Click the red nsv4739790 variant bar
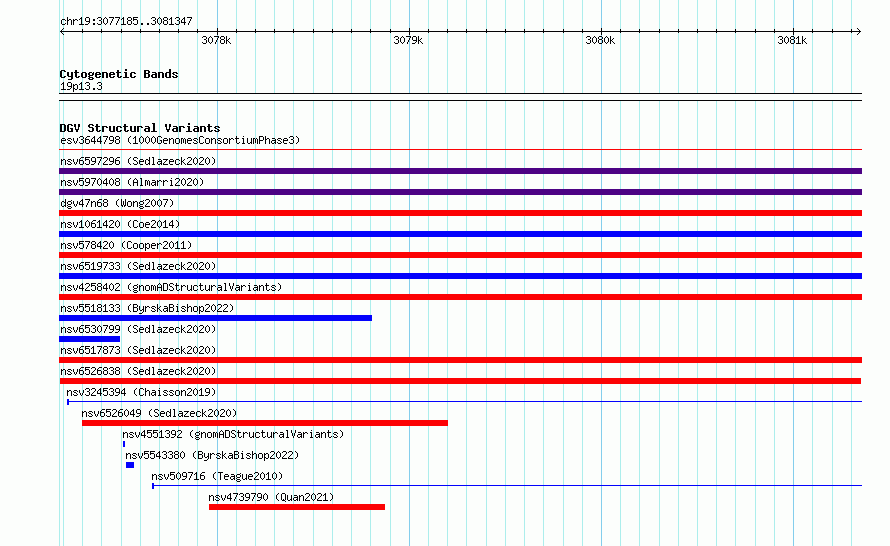The height and width of the screenshot is (546, 890). point(297,507)
